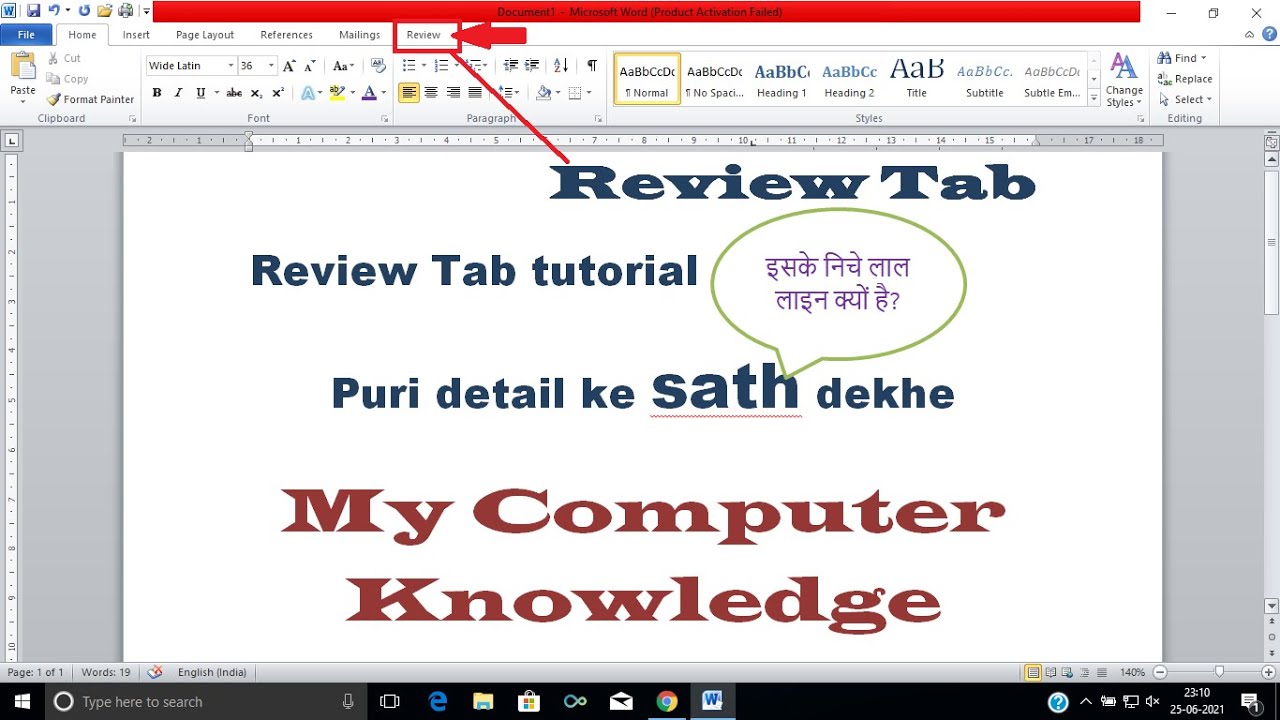Switch to the Review tab
The image size is (1280, 720).
point(423,35)
